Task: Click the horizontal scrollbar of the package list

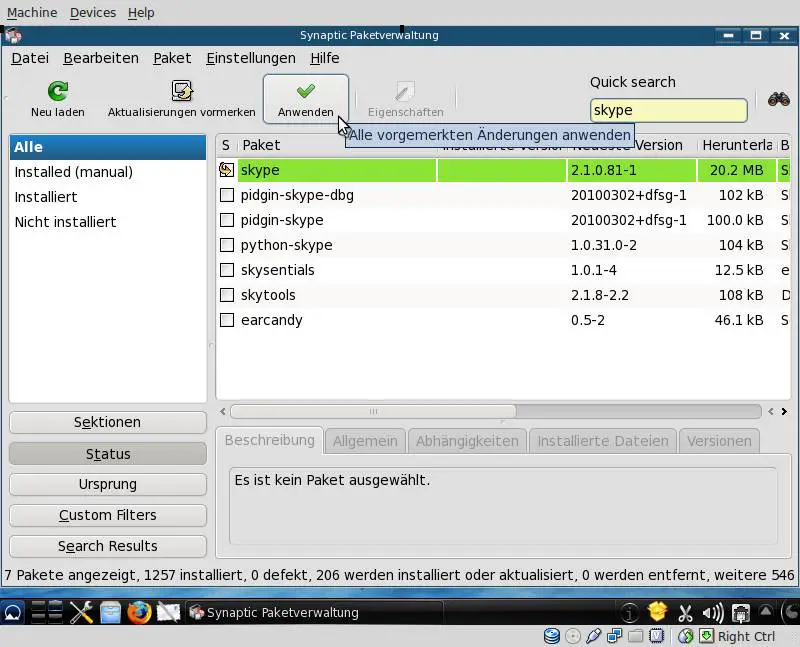Action: coord(373,411)
